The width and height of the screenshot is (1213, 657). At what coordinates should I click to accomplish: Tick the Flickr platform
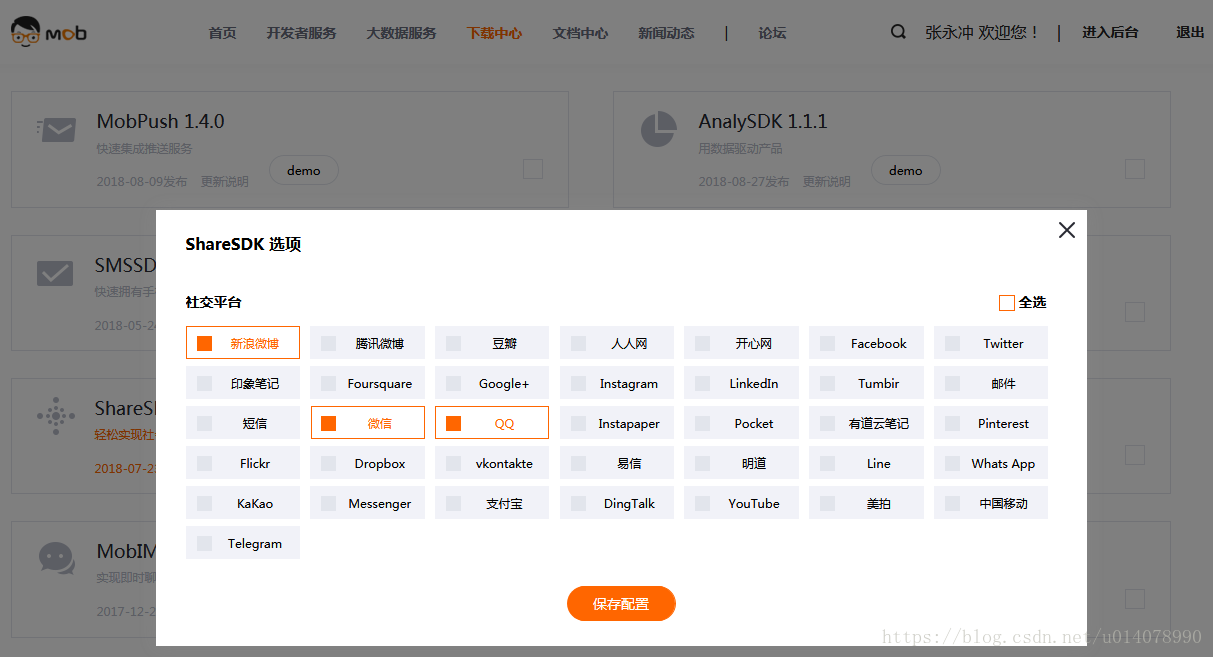(x=243, y=463)
